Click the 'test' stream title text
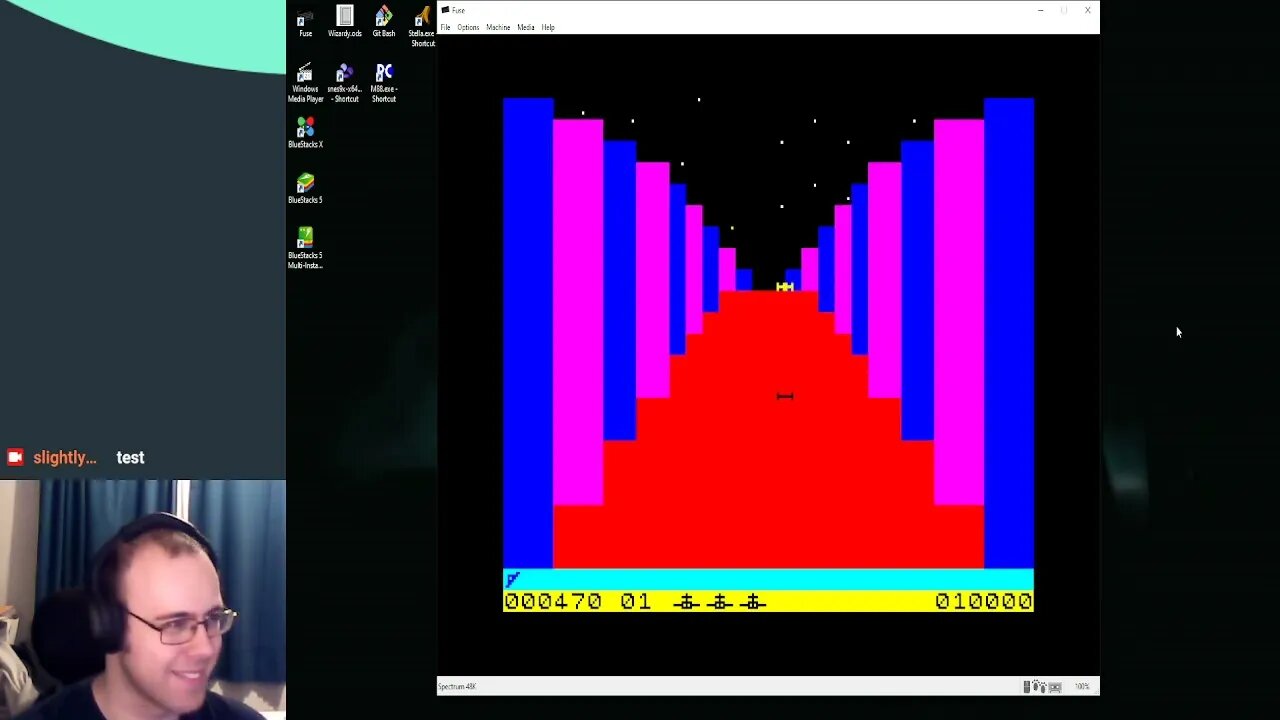This screenshot has width=1280, height=720. [x=130, y=457]
